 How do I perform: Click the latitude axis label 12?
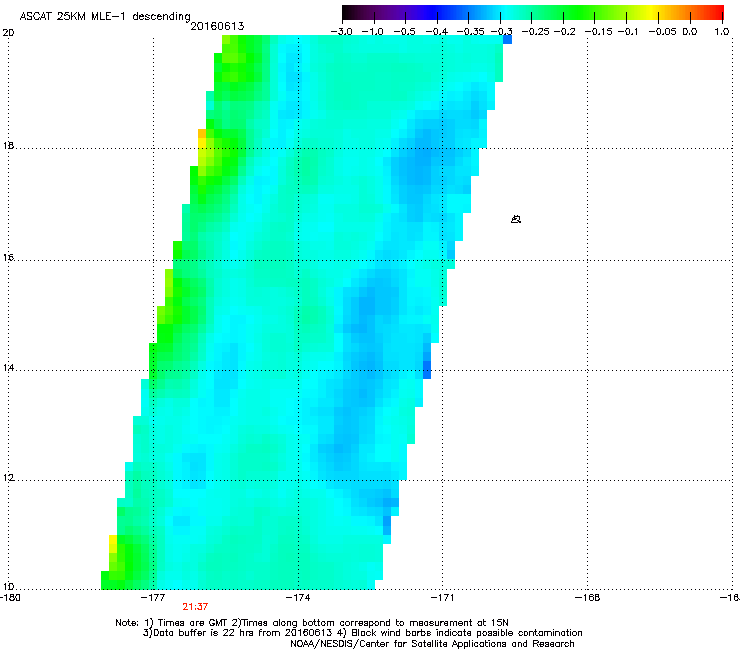pos(8,478)
